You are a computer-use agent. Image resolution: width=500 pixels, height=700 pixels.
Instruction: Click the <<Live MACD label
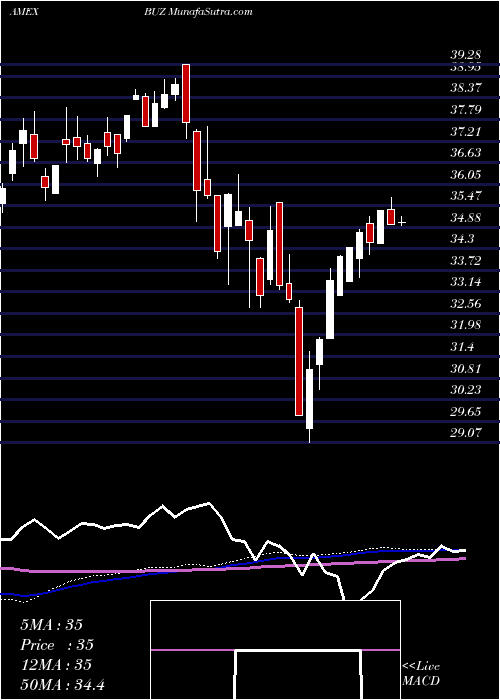(421, 673)
